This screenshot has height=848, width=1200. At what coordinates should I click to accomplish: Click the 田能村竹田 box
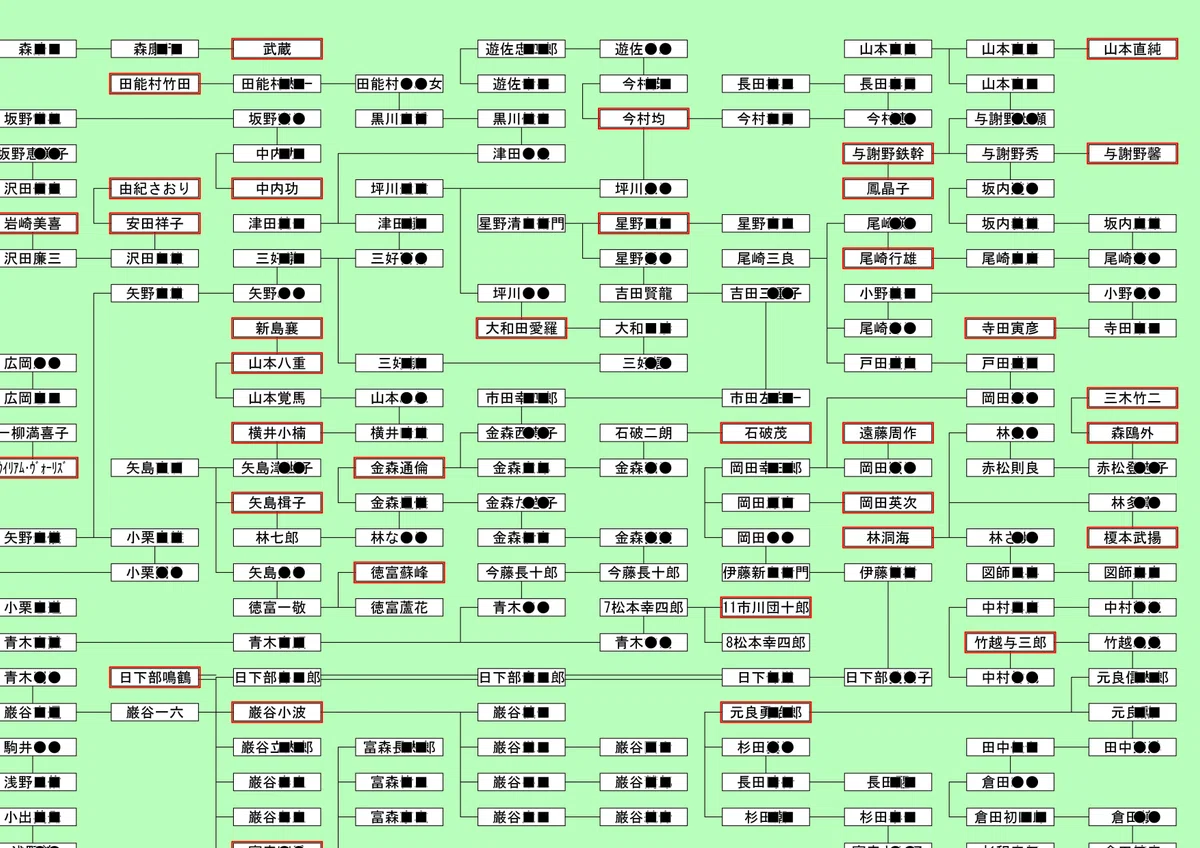[155, 84]
